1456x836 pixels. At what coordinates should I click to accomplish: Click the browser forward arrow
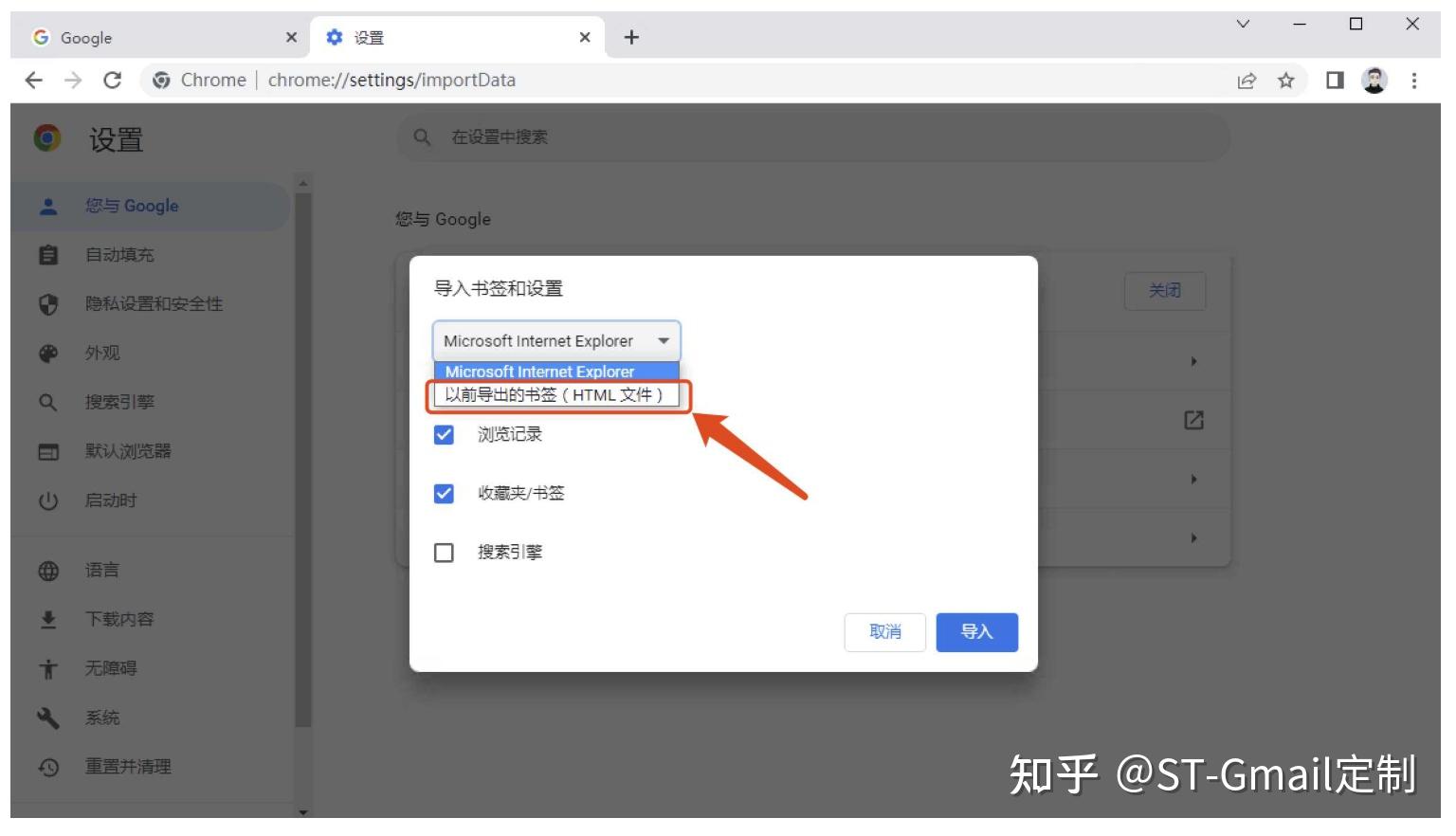[73, 81]
